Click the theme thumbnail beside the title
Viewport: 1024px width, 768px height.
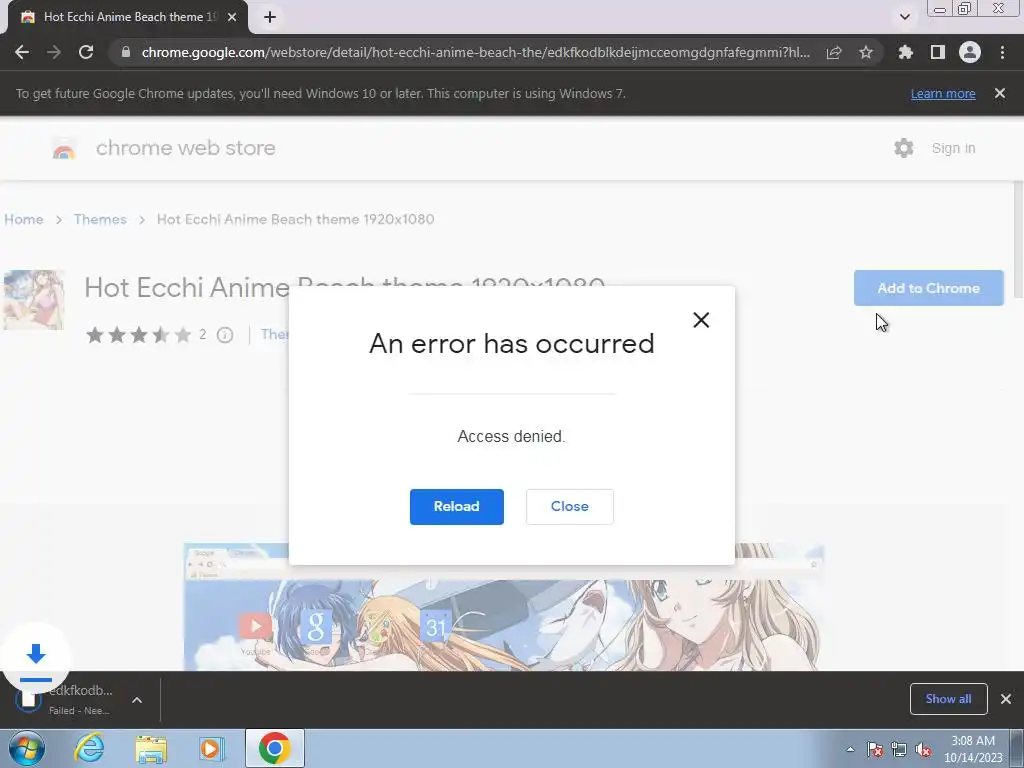34,300
